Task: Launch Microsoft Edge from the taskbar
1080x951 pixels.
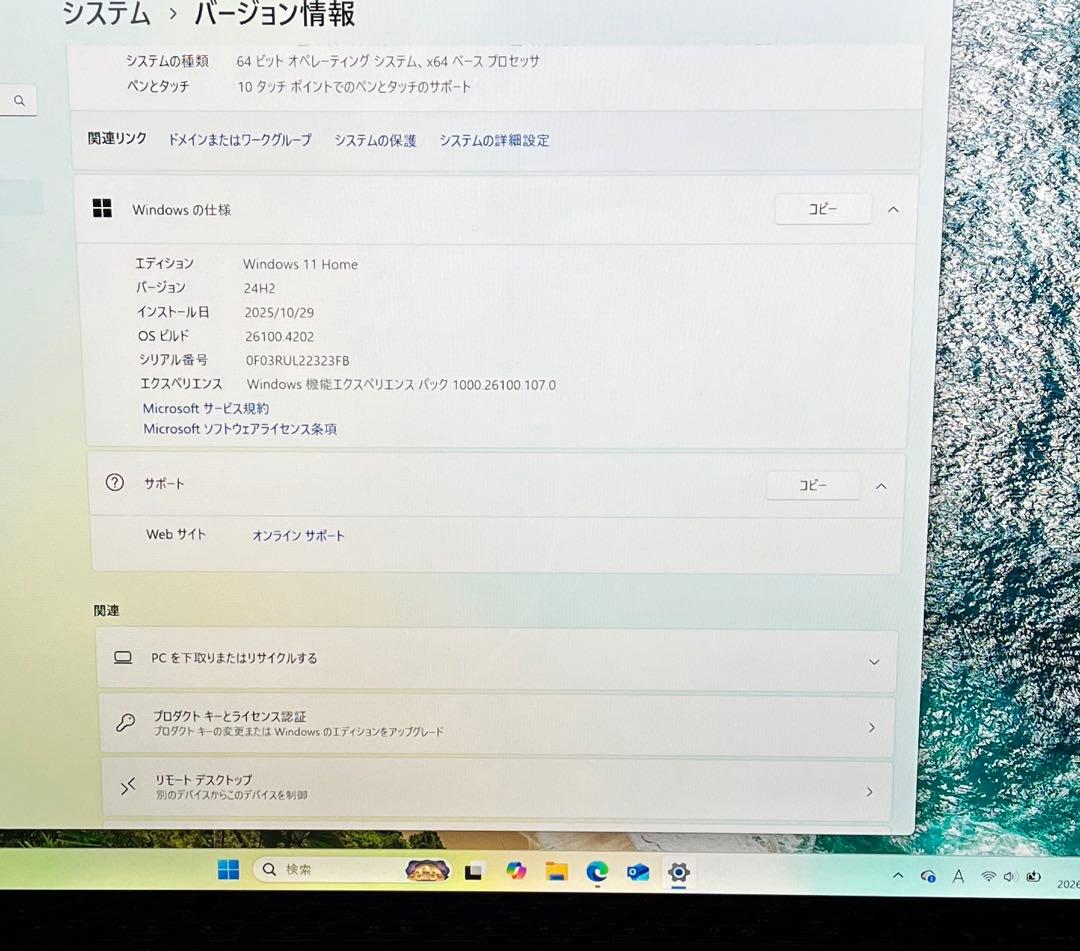Action: point(597,872)
